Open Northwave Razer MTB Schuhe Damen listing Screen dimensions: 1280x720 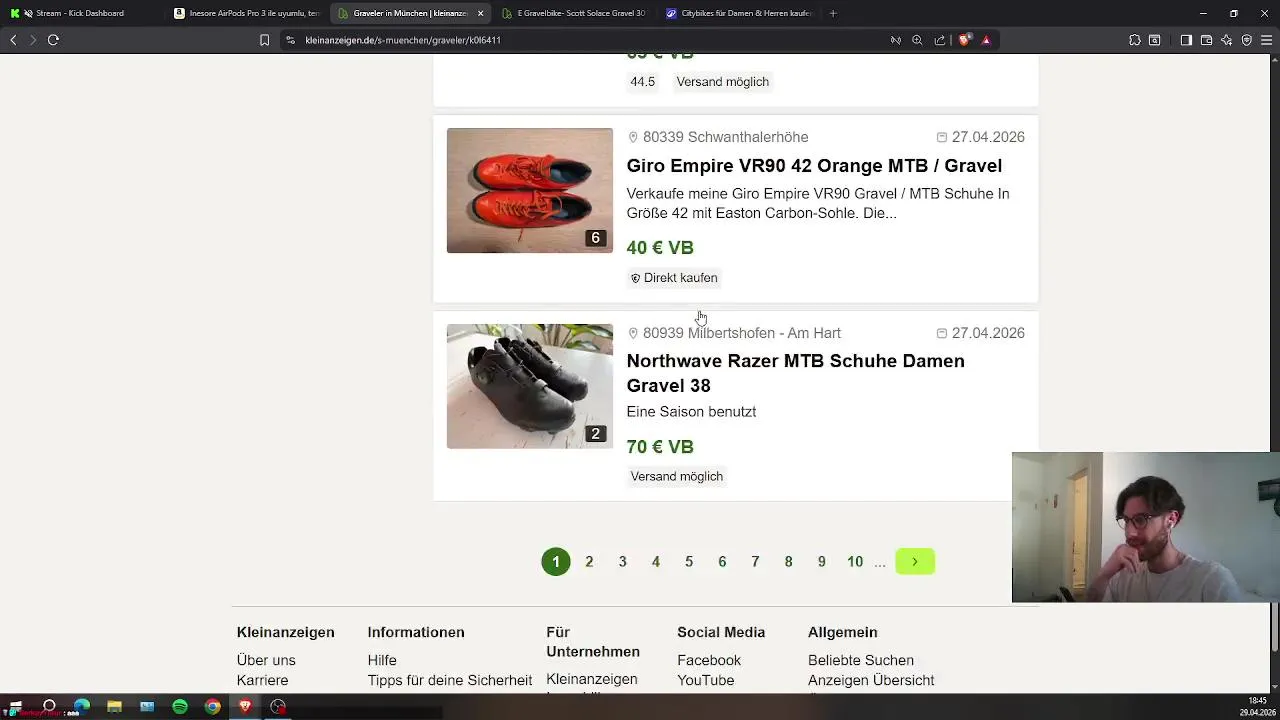795,373
